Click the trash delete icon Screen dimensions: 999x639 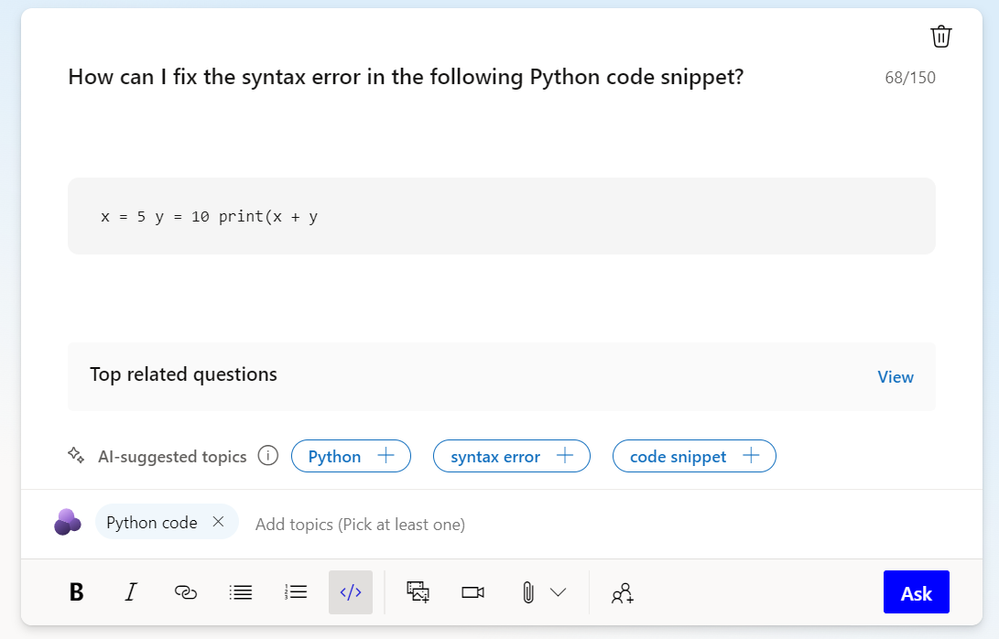point(941,37)
